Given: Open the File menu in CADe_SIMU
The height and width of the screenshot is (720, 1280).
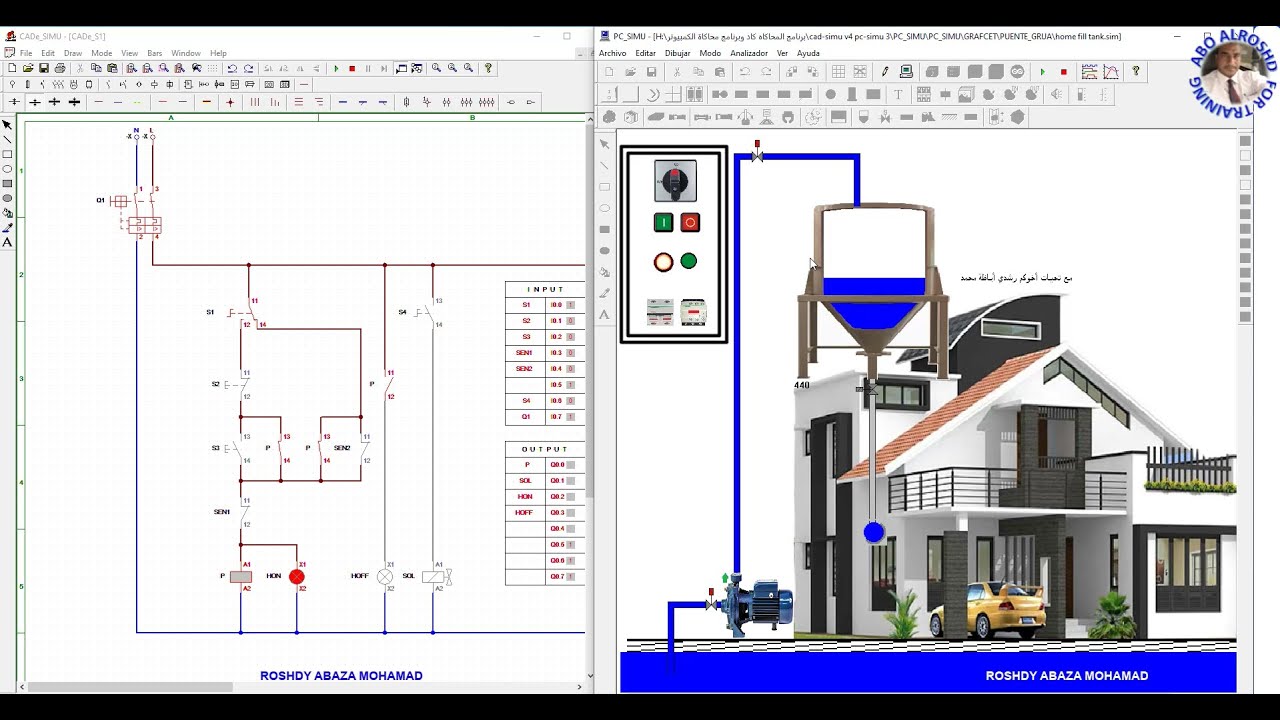Looking at the screenshot, I should [26, 53].
